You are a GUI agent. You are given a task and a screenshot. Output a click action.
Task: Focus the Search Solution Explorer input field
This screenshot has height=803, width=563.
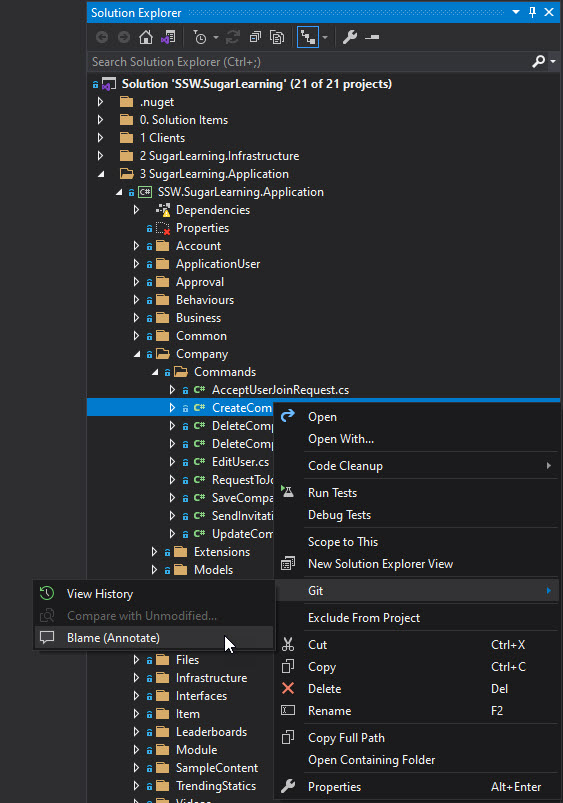click(x=310, y=62)
